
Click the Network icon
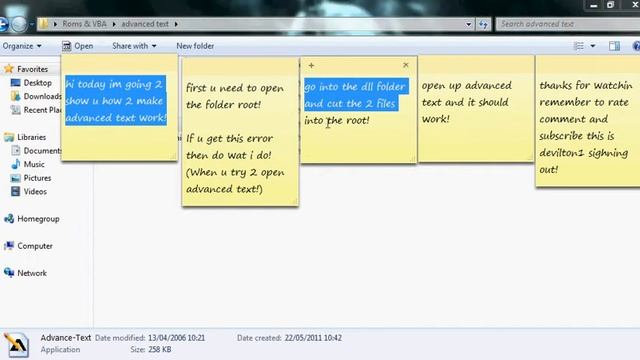pos(9,273)
